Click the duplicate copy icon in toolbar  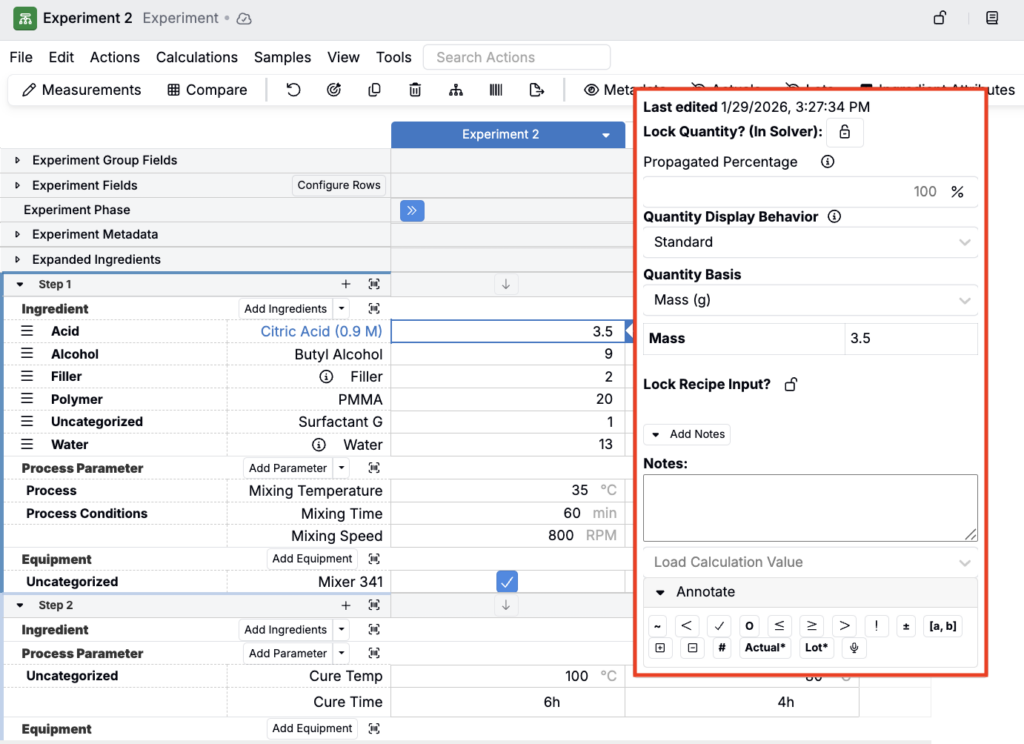[374, 90]
